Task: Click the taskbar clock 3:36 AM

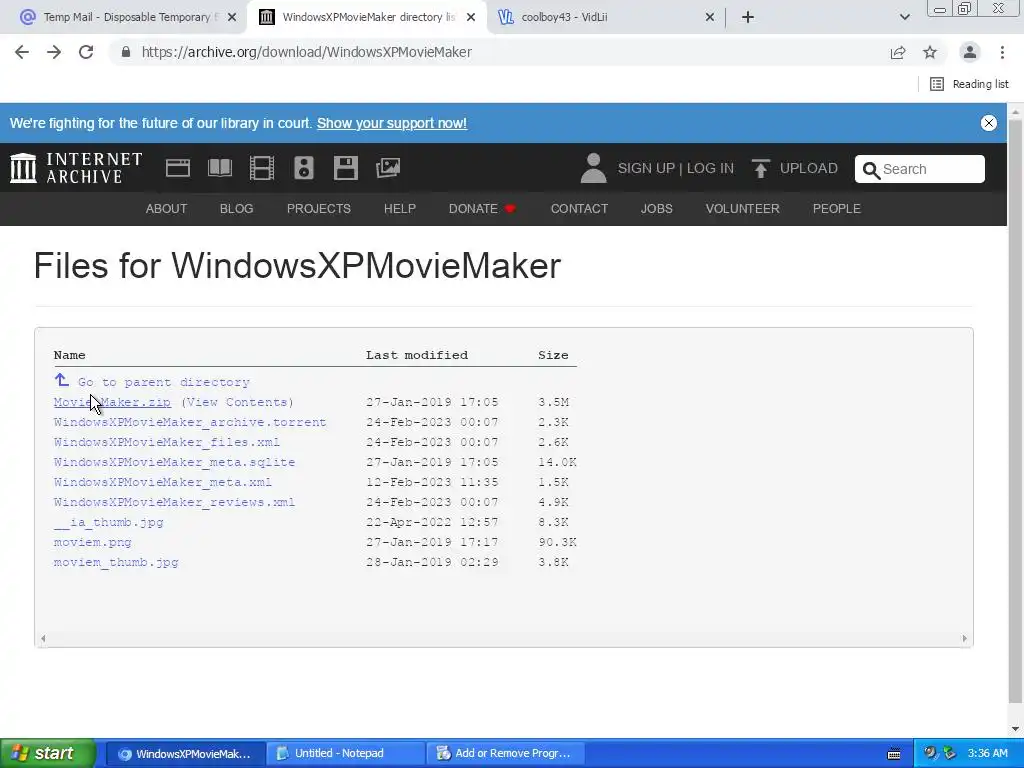Action: click(x=987, y=754)
